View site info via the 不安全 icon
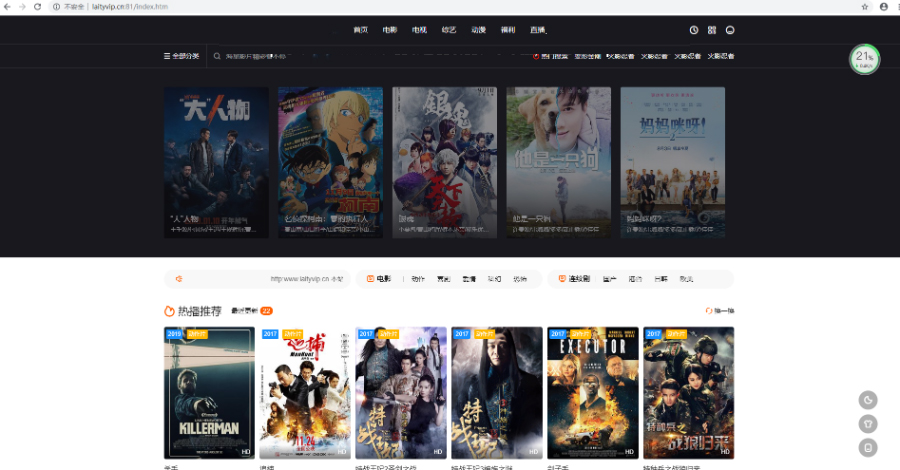900x470 pixels. 57,7
